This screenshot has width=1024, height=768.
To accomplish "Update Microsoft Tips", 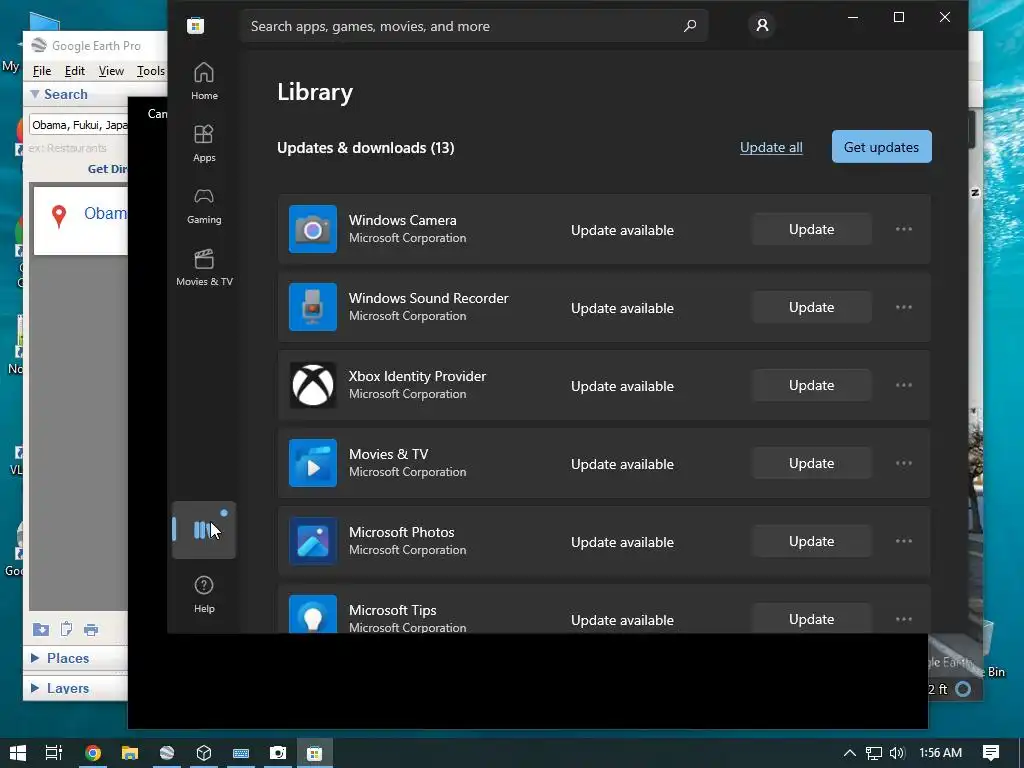I will [811, 618].
